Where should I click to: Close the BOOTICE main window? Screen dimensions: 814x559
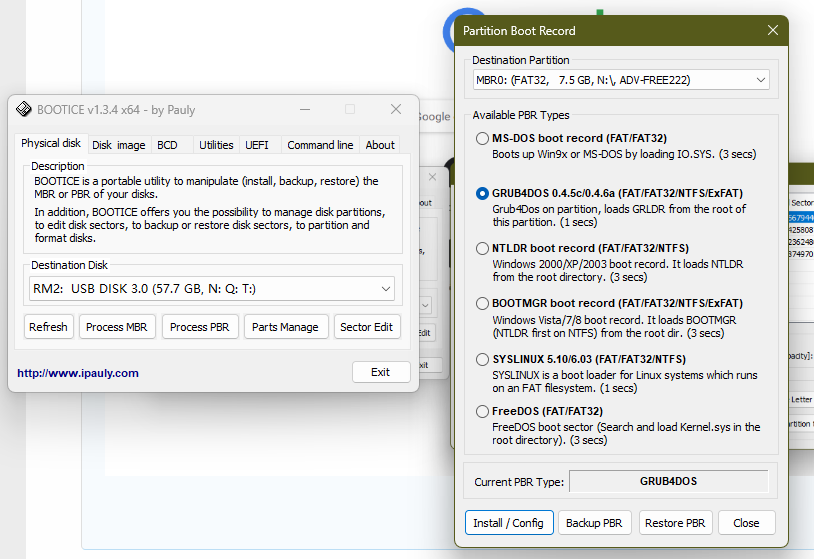click(x=396, y=109)
